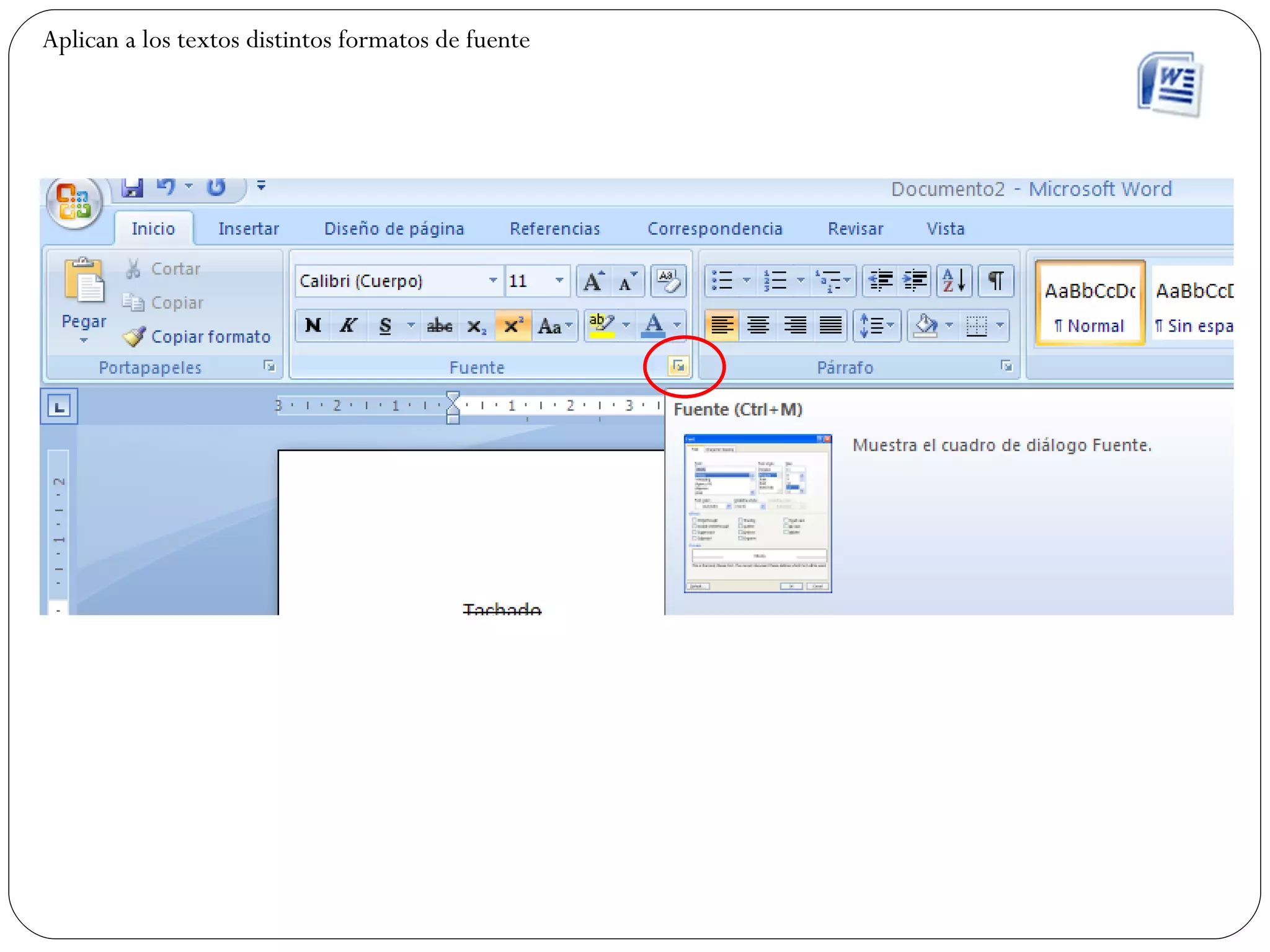This screenshot has width=1270, height=952.
Task: Open line spacing options
Action: (877, 325)
